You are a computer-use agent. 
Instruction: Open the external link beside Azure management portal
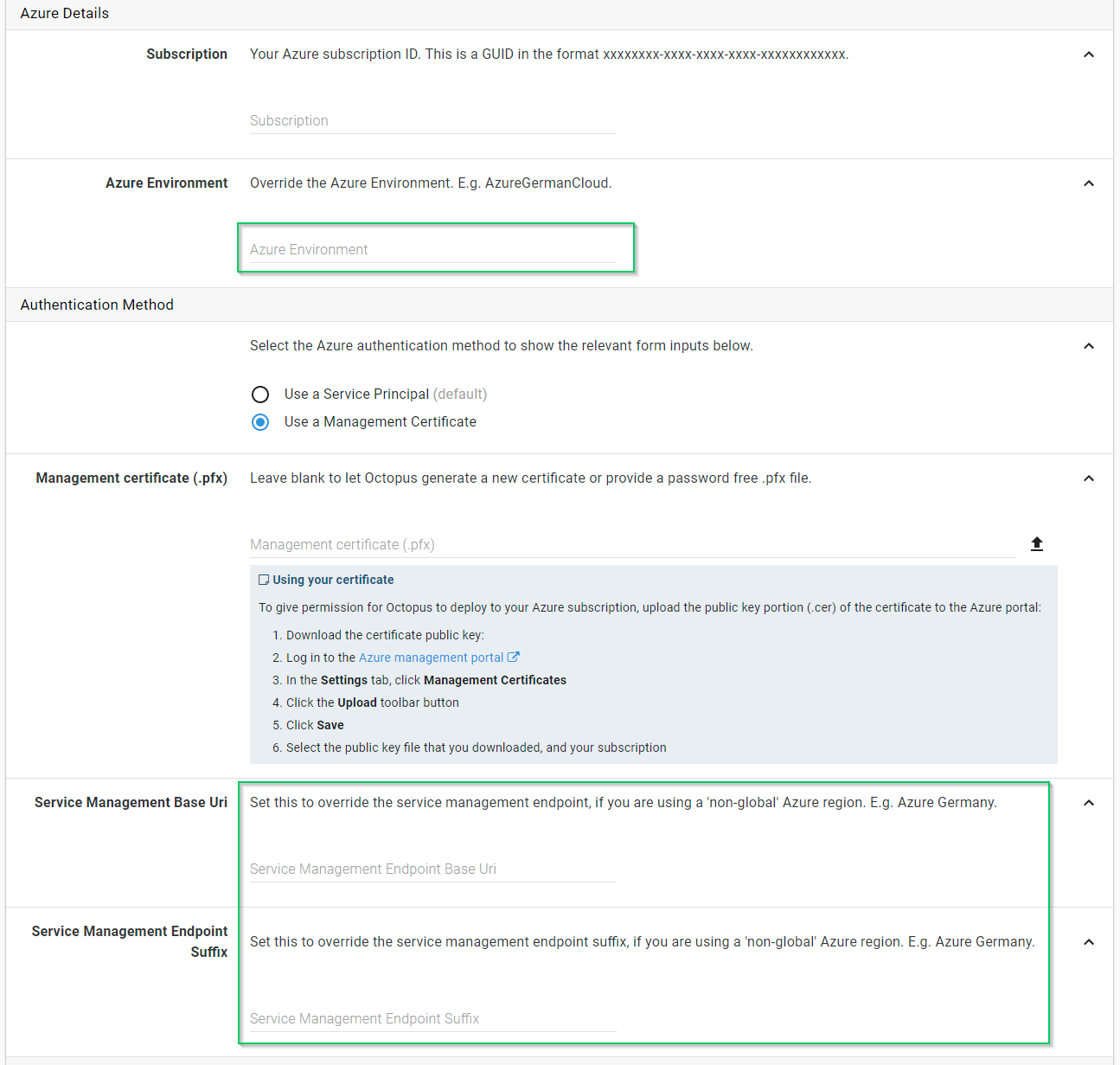coord(515,657)
